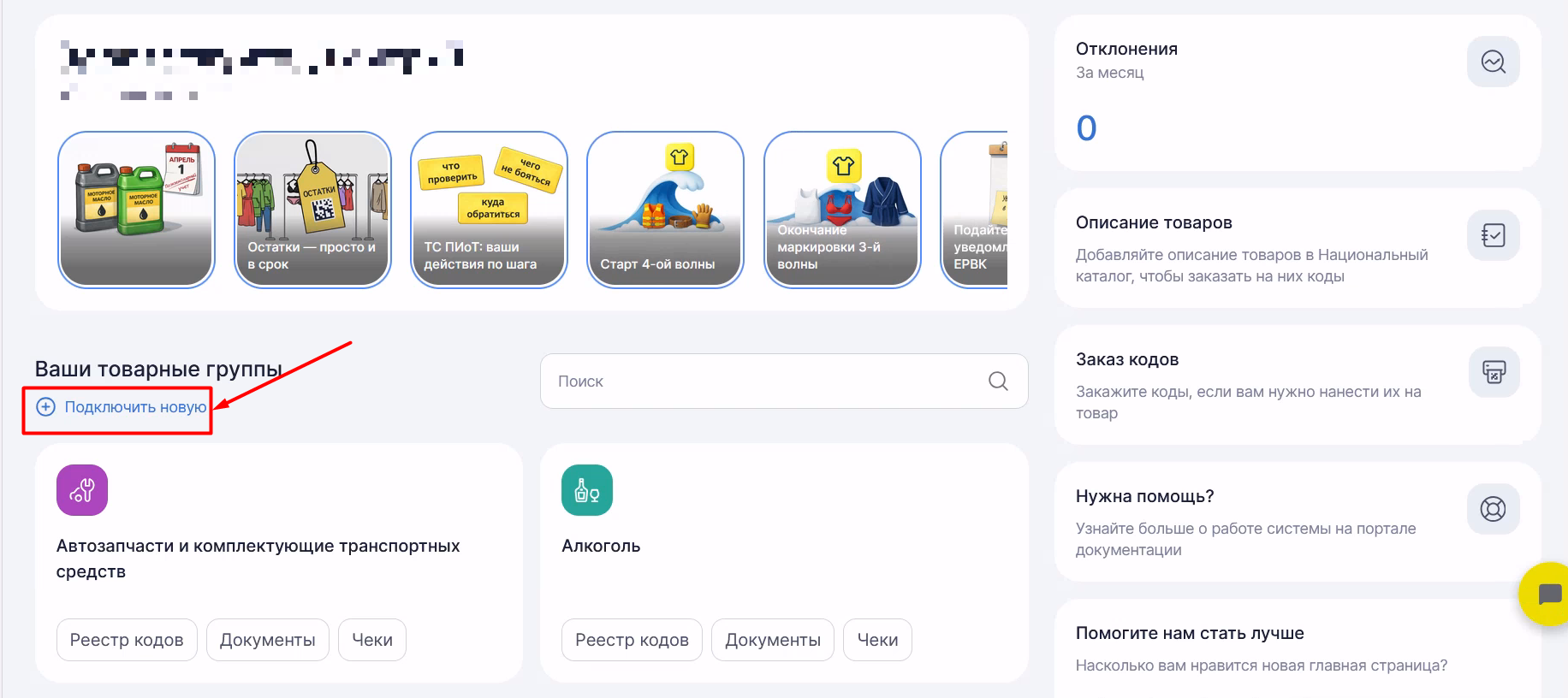Open the ТС ПИоТ story card
Viewport: 1568px width, 698px height.
pyautogui.click(x=489, y=210)
